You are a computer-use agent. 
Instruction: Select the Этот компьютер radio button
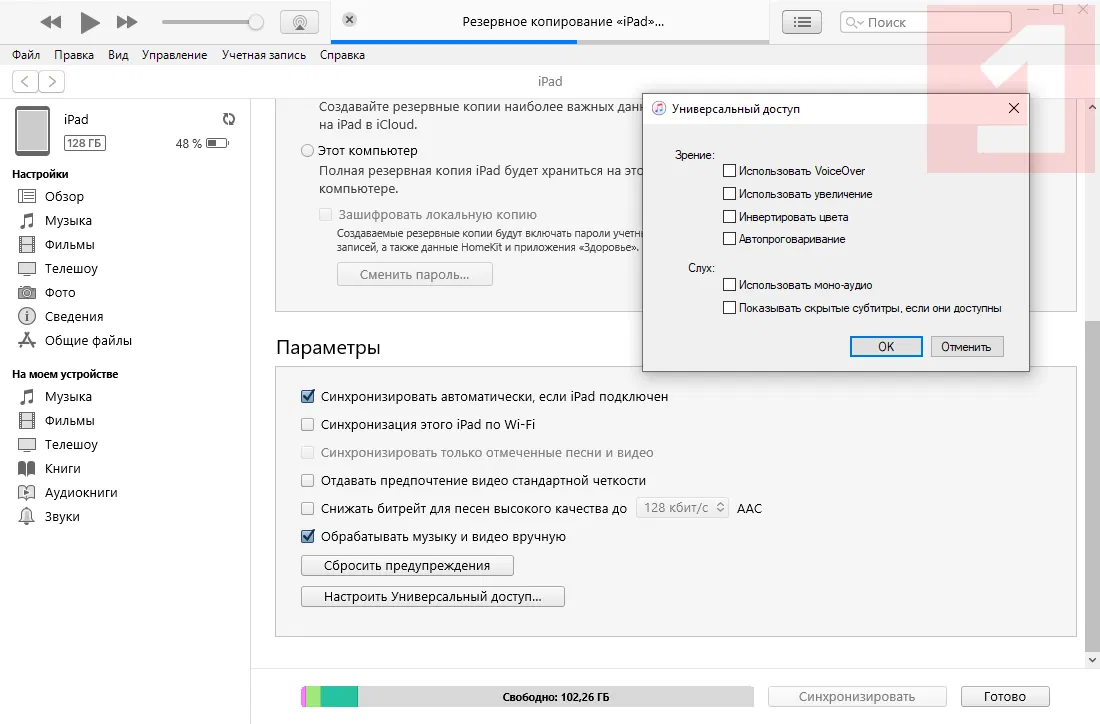[307, 151]
